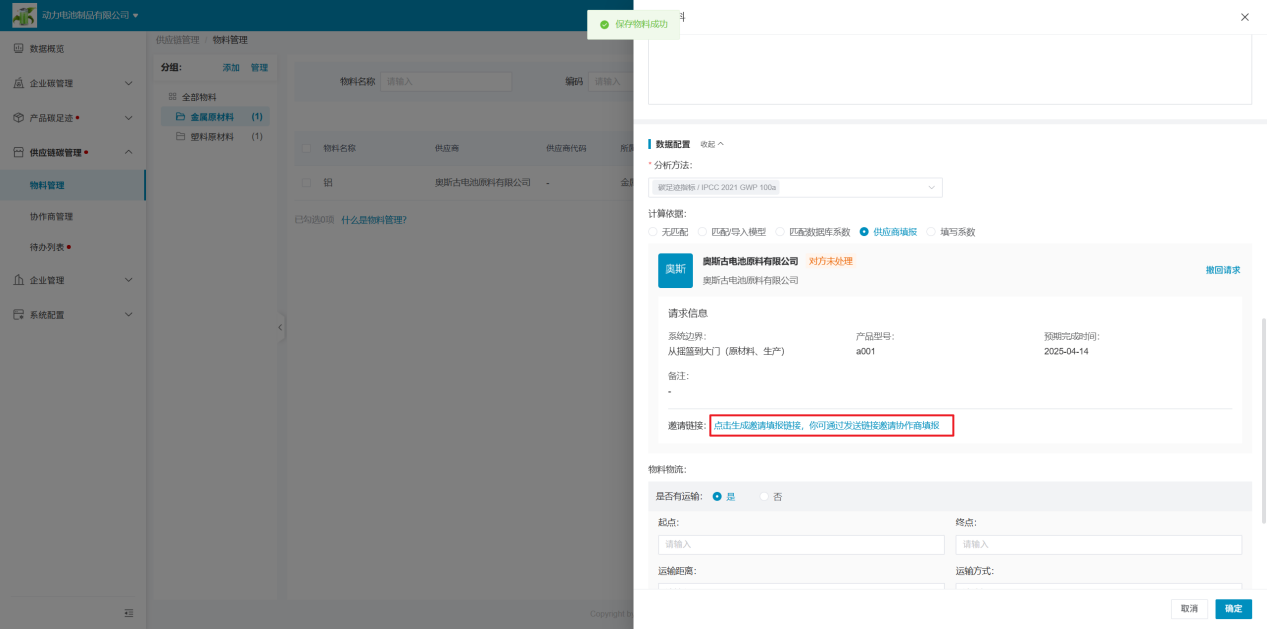Collapse the 供应链碳管理 sidebar menu

[128, 152]
